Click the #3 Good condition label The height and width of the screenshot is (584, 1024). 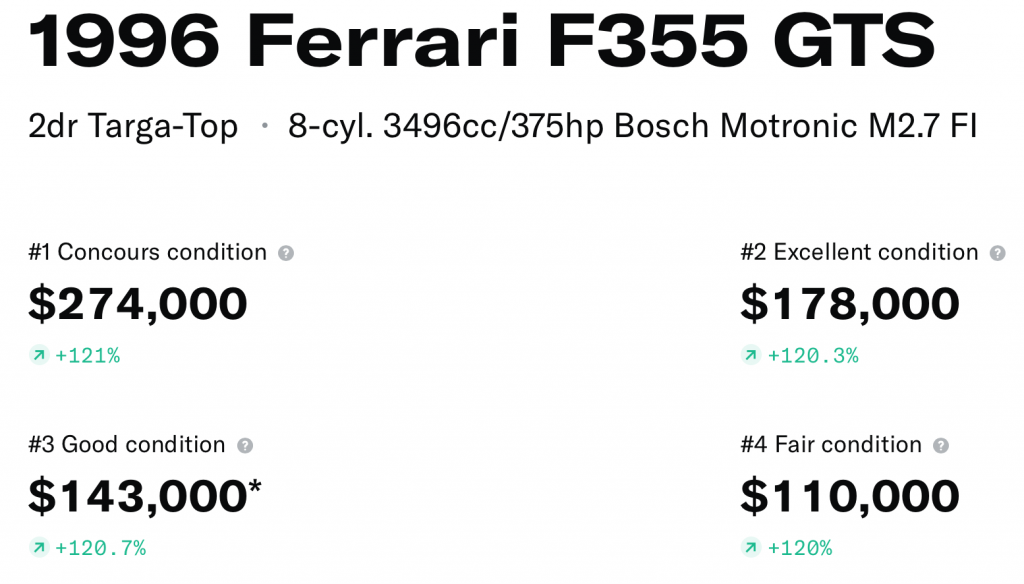pos(127,444)
